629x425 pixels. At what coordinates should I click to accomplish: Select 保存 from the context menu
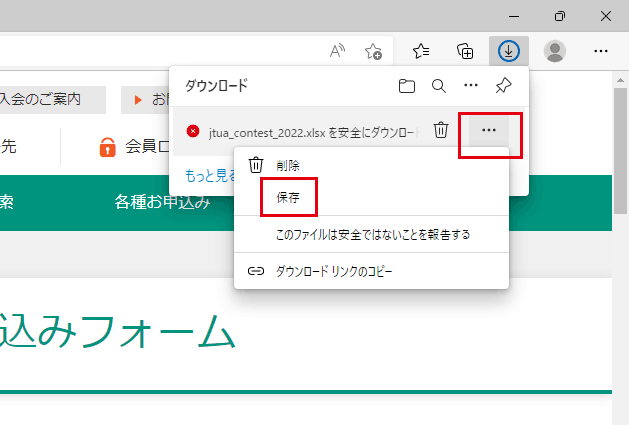[289, 197]
